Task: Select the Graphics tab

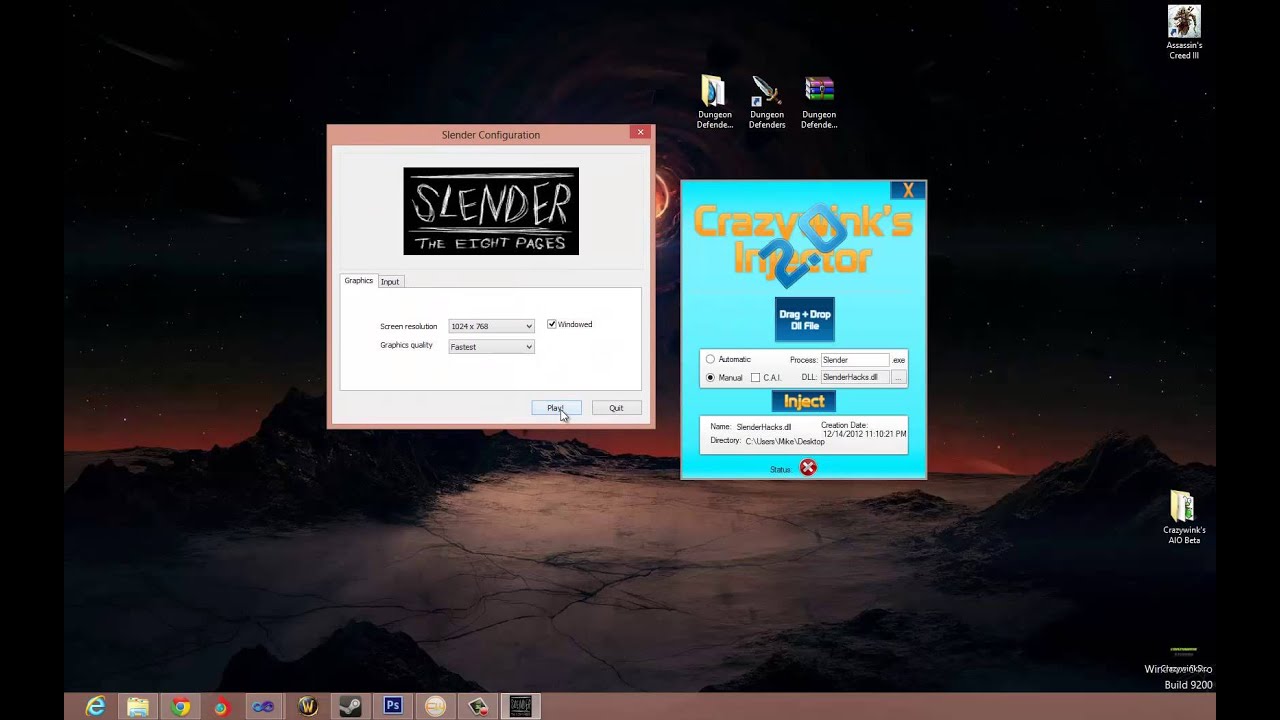Action: point(358,281)
